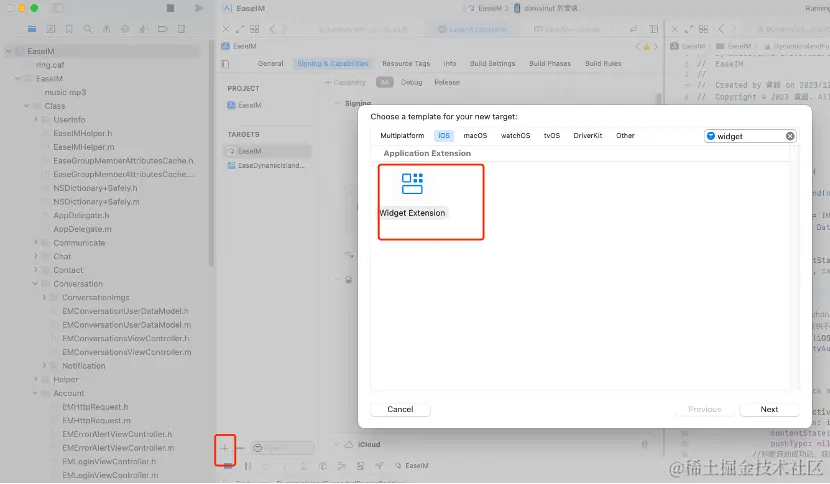
Task: Open the Other template tab
Action: pos(625,136)
